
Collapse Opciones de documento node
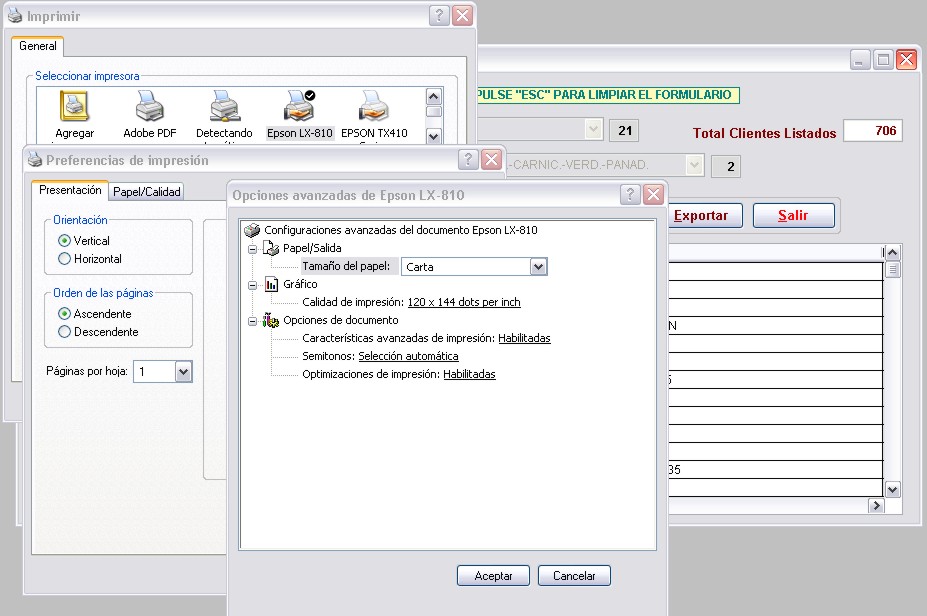pyautogui.click(x=252, y=322)
